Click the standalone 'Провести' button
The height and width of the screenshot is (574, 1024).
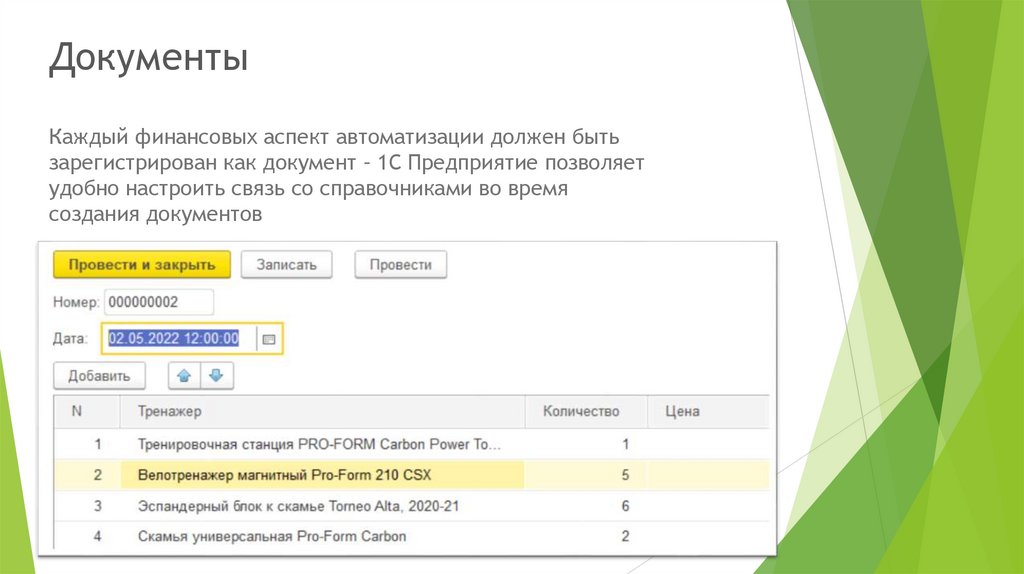pyautogui.click(x=400, y=264)
